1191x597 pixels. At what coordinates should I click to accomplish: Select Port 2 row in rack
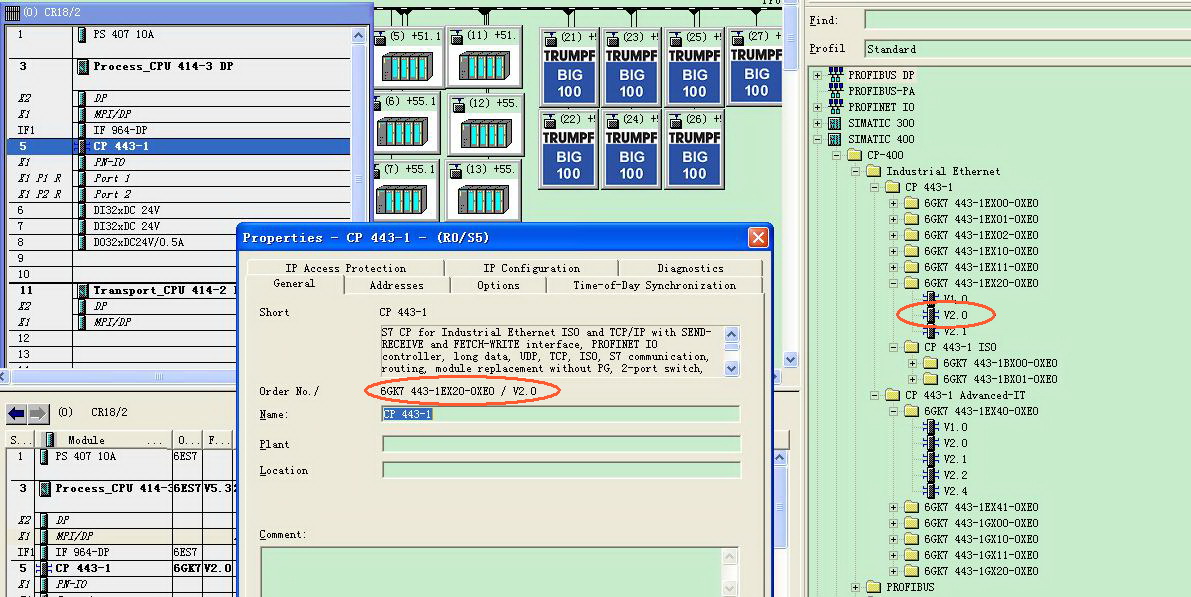[178, 194]
